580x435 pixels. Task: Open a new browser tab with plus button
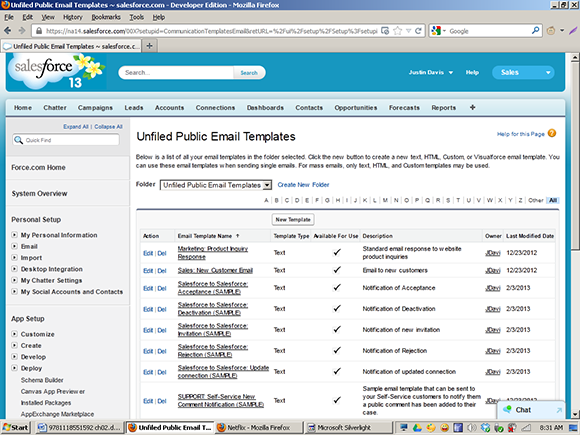tap(149, 46)
